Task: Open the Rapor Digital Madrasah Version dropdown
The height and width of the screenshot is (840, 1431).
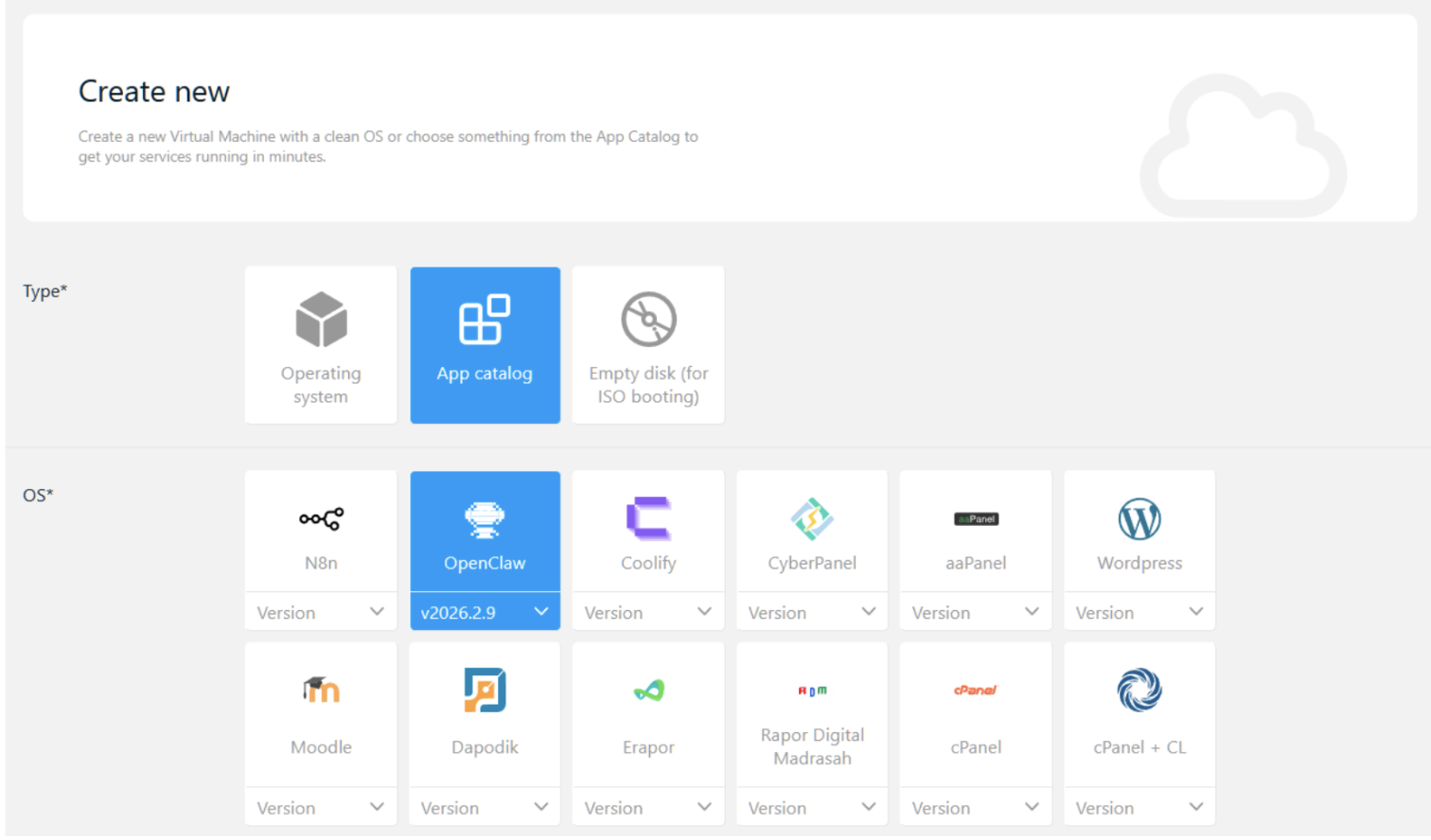Action: point(812,807)
